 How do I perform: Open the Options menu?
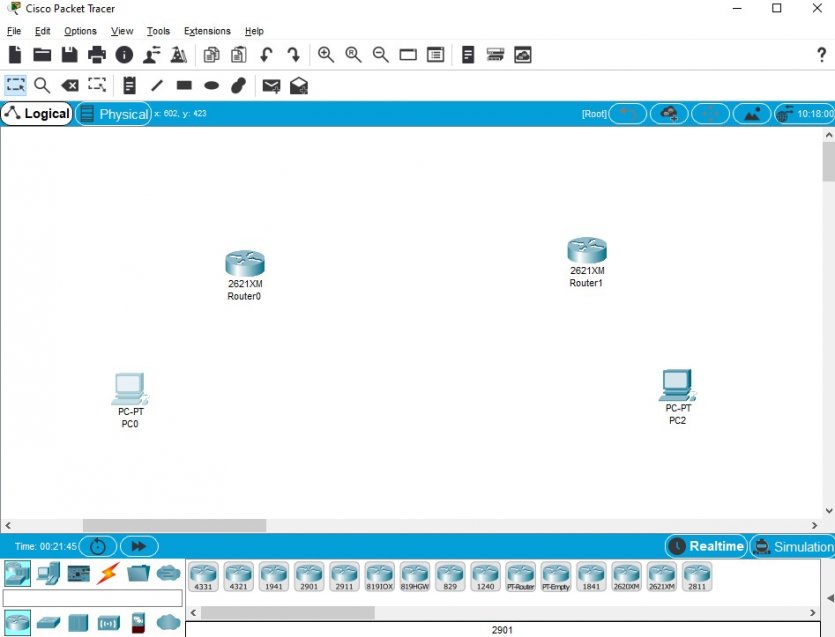click(x=80, y=31)
